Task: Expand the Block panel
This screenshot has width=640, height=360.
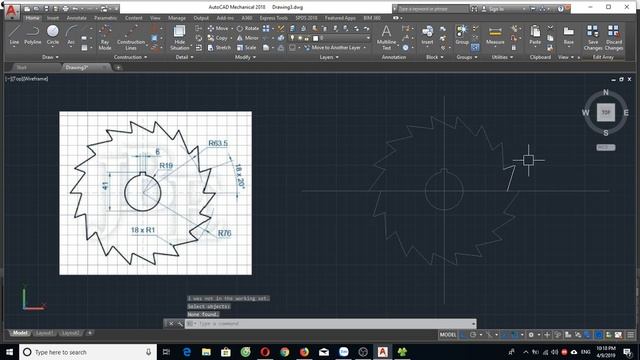Action: (x=435, y=57)
